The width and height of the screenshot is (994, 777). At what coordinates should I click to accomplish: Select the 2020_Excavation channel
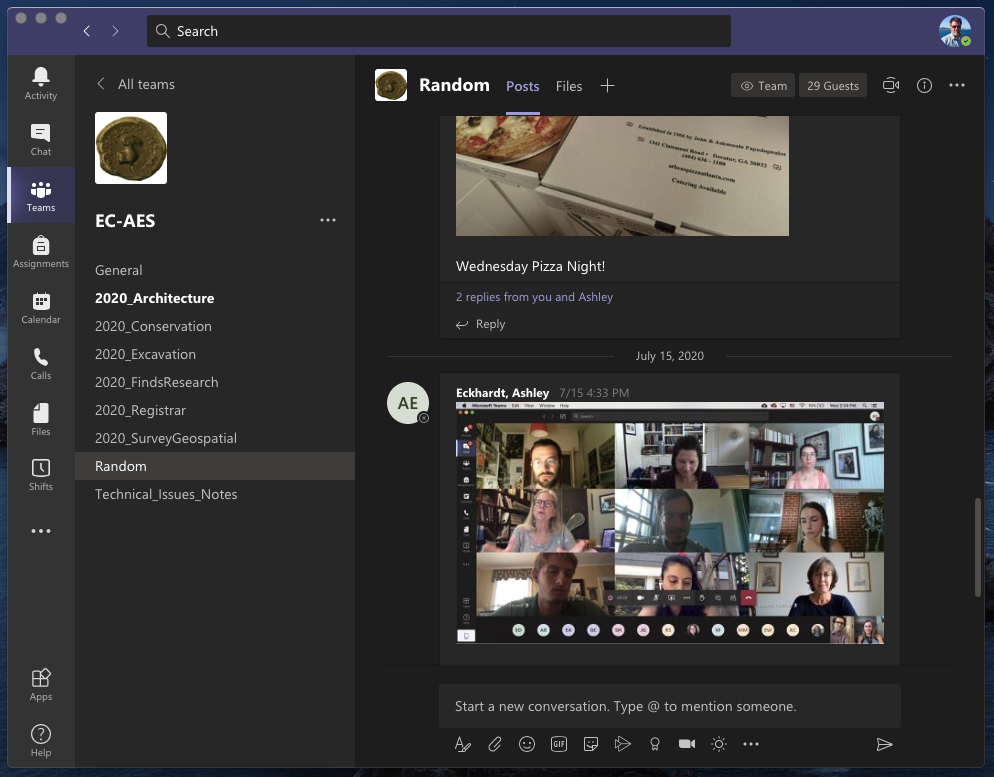(145, 354)
